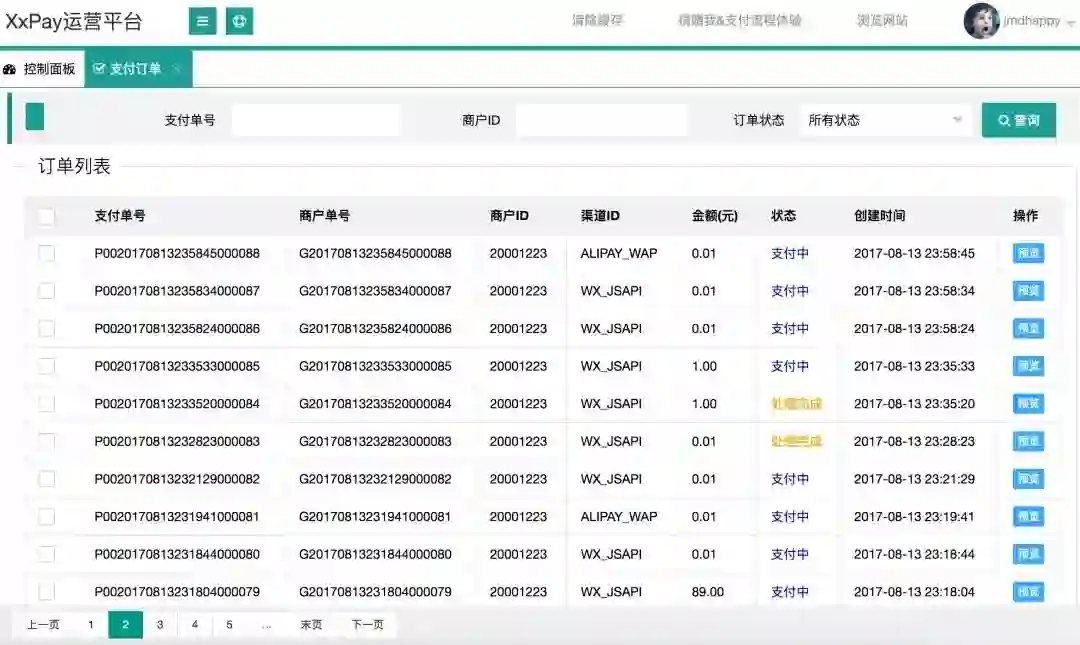Click the blue action button for order P0020170813231941000081
This screenshot has width=1080, height=645.
click(1028, 517)
